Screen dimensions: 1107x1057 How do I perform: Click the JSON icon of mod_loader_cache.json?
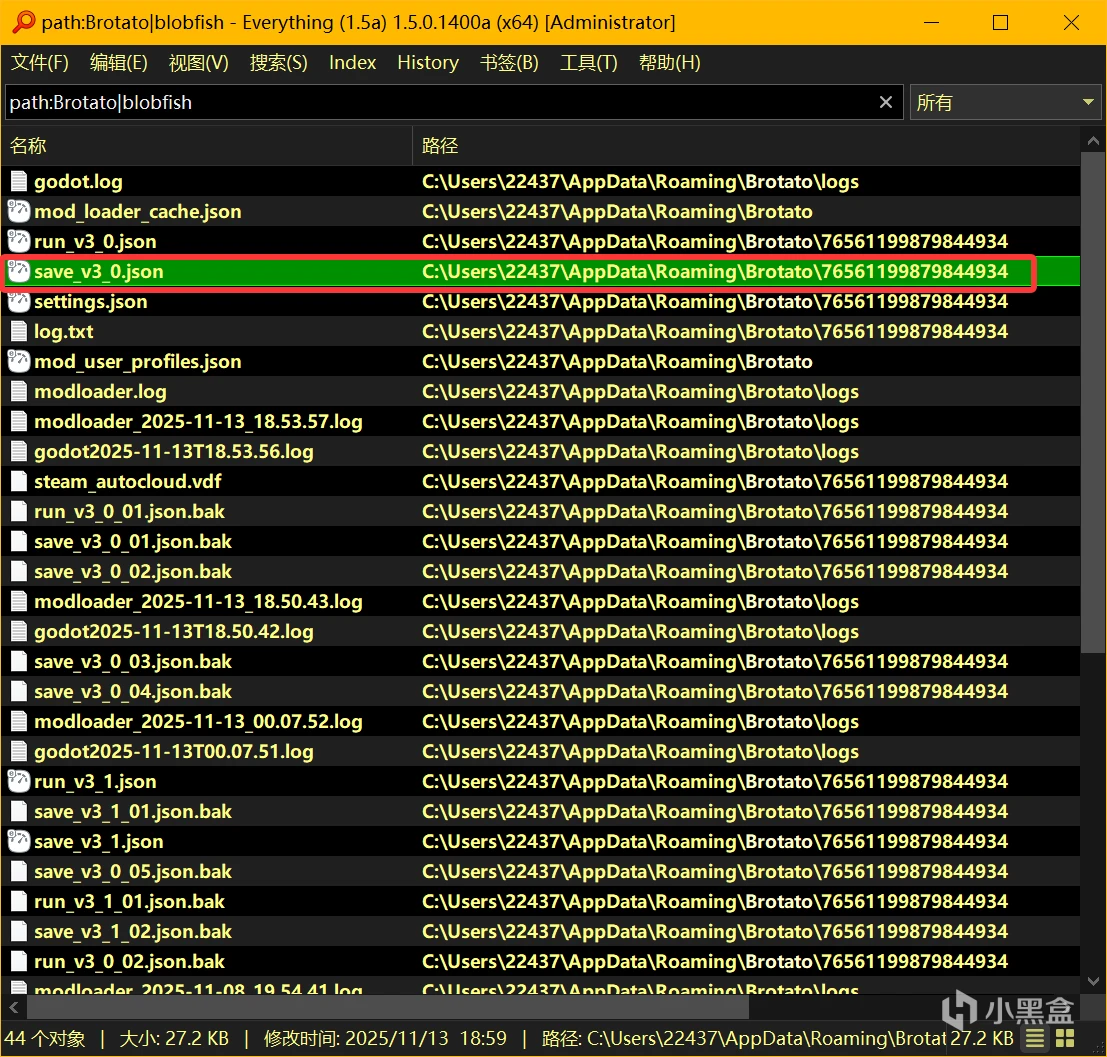point(19,211)
